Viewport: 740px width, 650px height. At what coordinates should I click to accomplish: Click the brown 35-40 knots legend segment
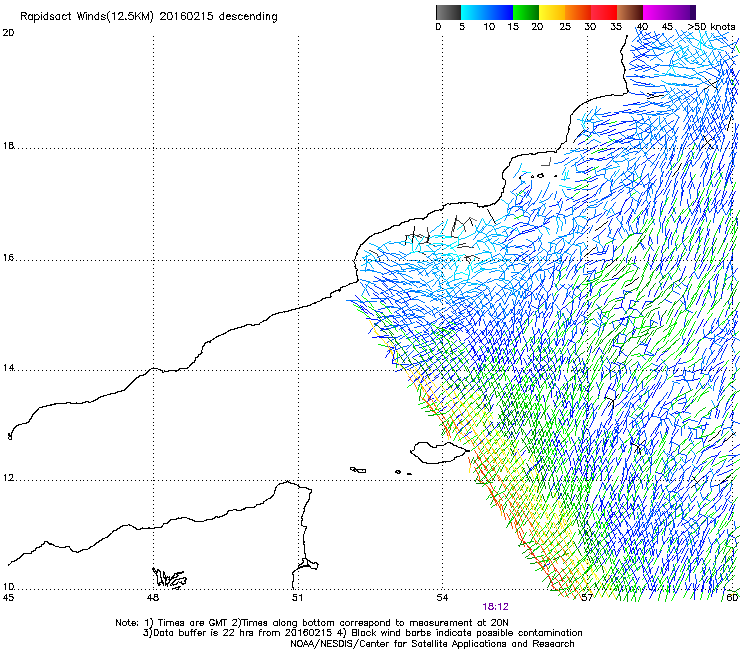point(630,12)
